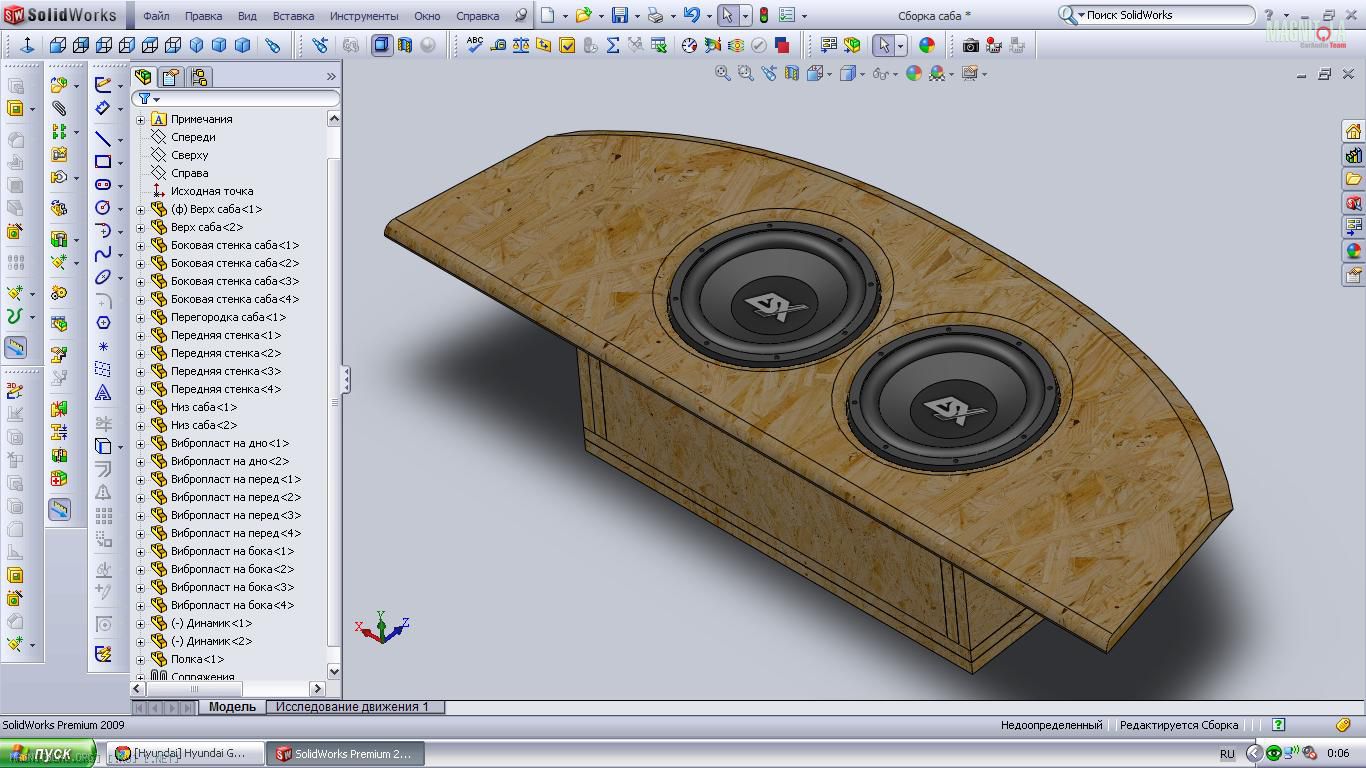Open the Edit Appearance color ball

pos(913,74)
